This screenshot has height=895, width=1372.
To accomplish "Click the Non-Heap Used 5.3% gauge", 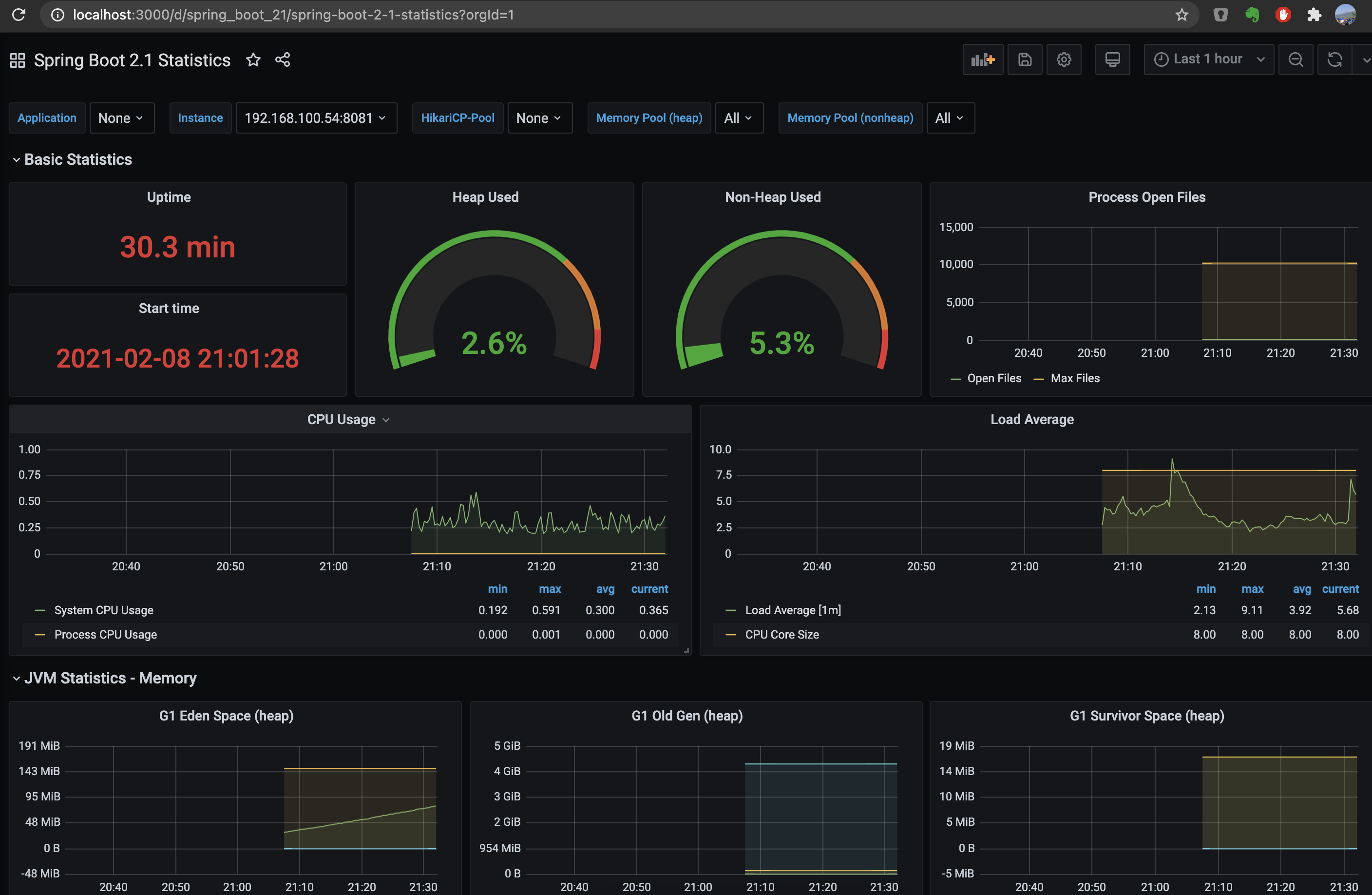I will pos(781,300).
